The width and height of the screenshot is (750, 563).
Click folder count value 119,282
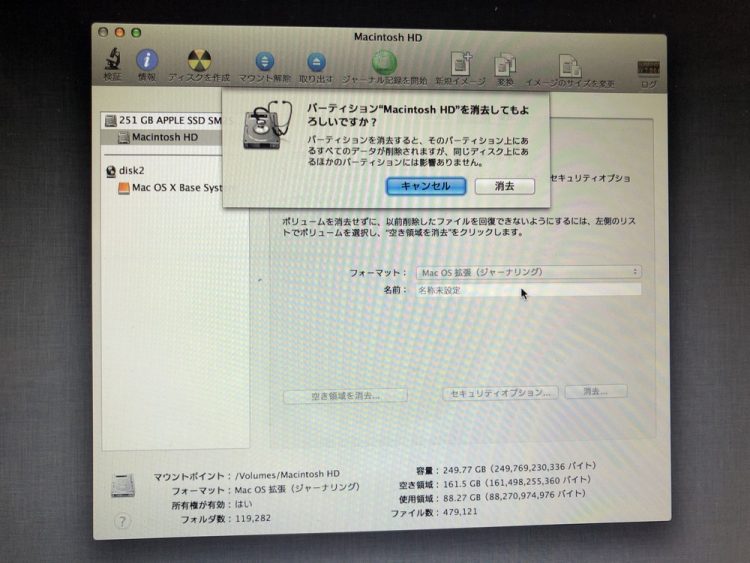253,518
